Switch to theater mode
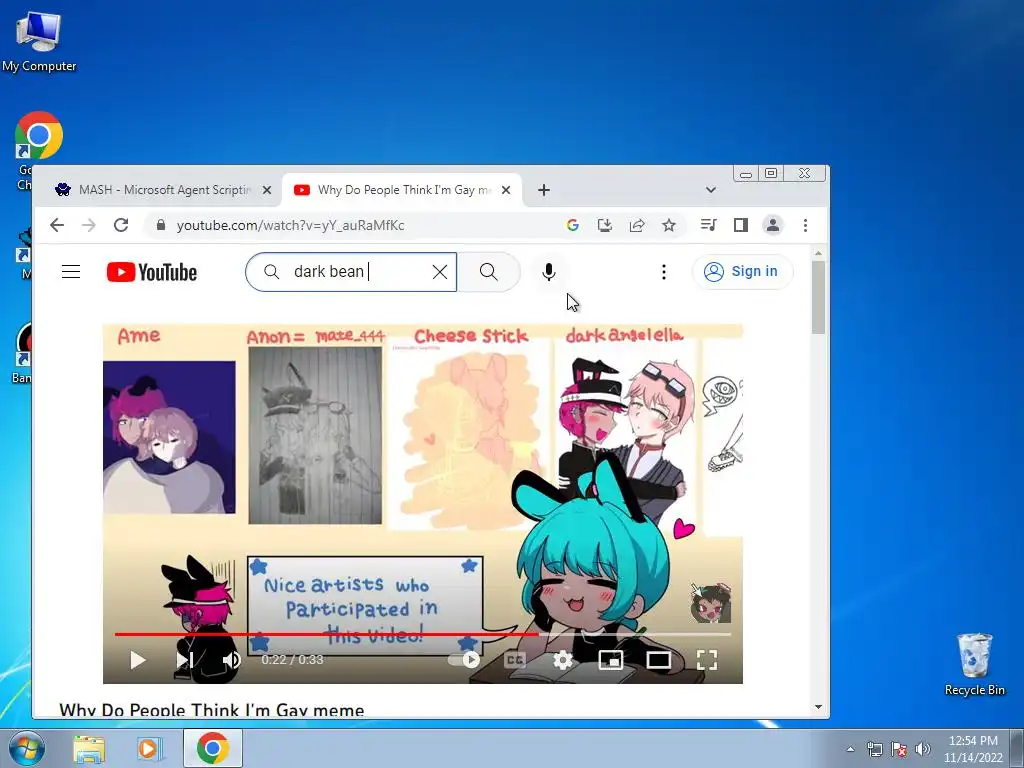Screen dimensions: 1024x768 [658, 660]
